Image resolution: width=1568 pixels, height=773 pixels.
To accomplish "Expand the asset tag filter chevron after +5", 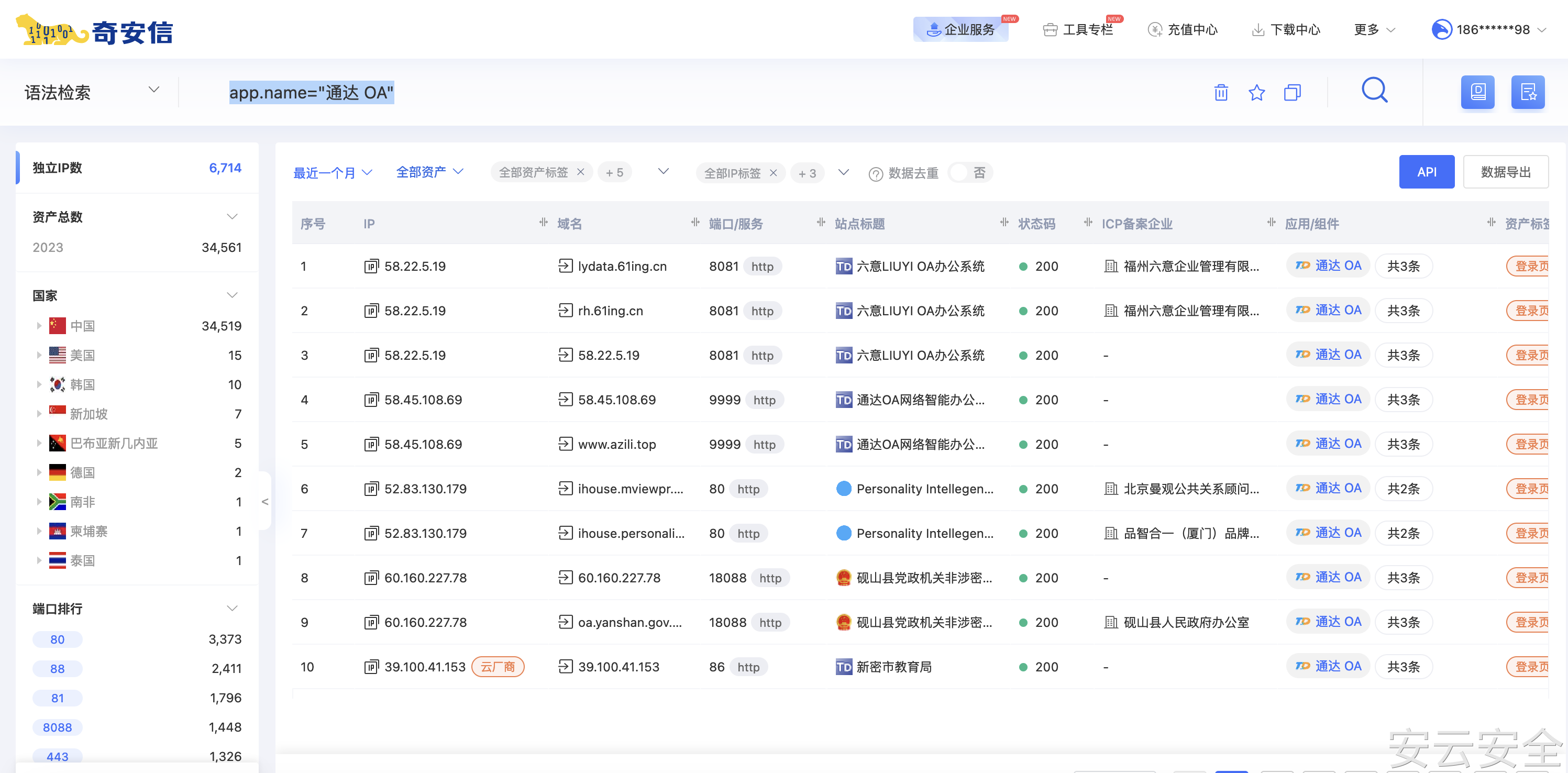I will click(664, 172).
